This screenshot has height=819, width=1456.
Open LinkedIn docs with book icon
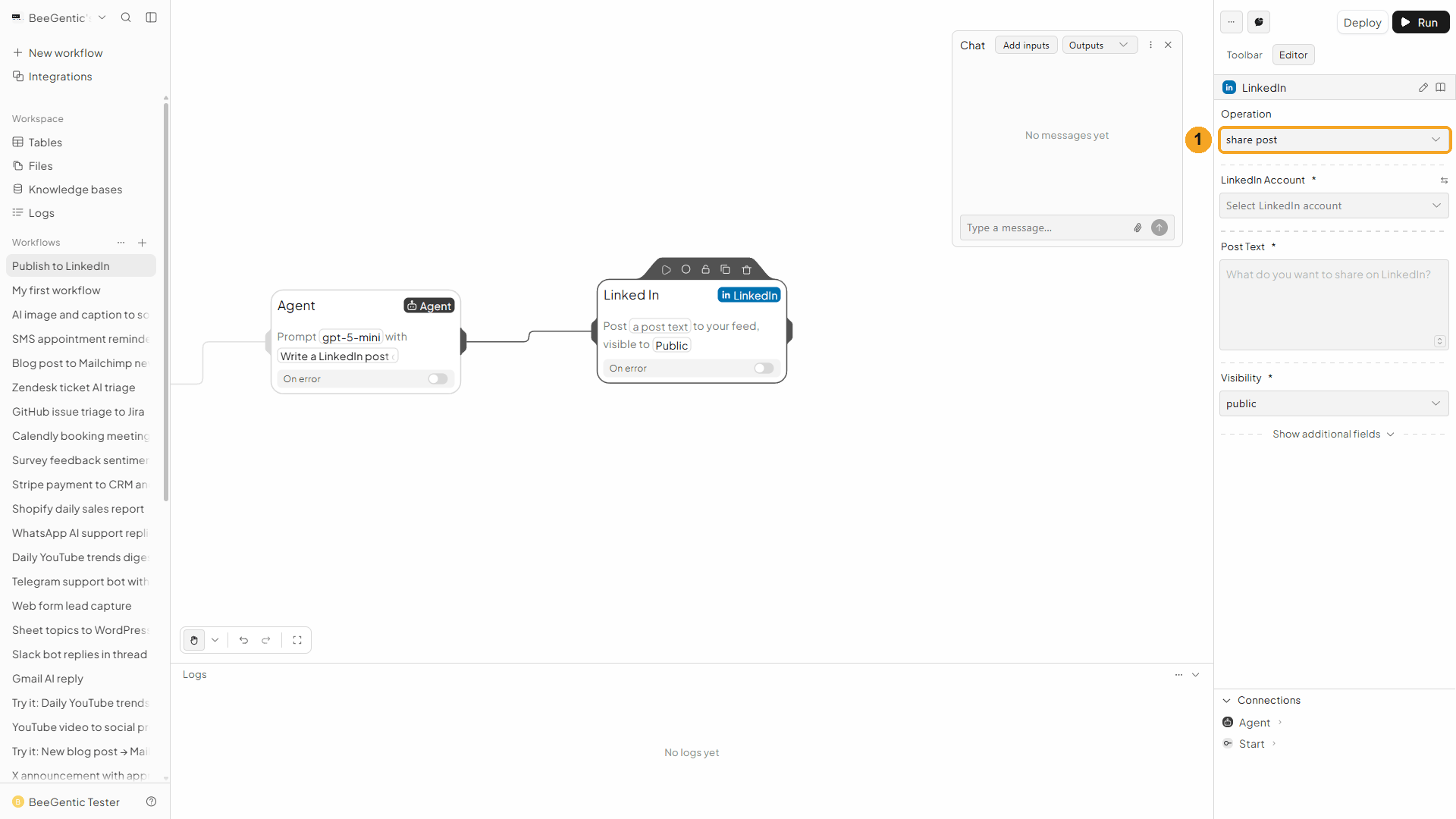click(x=1440, y=87)
